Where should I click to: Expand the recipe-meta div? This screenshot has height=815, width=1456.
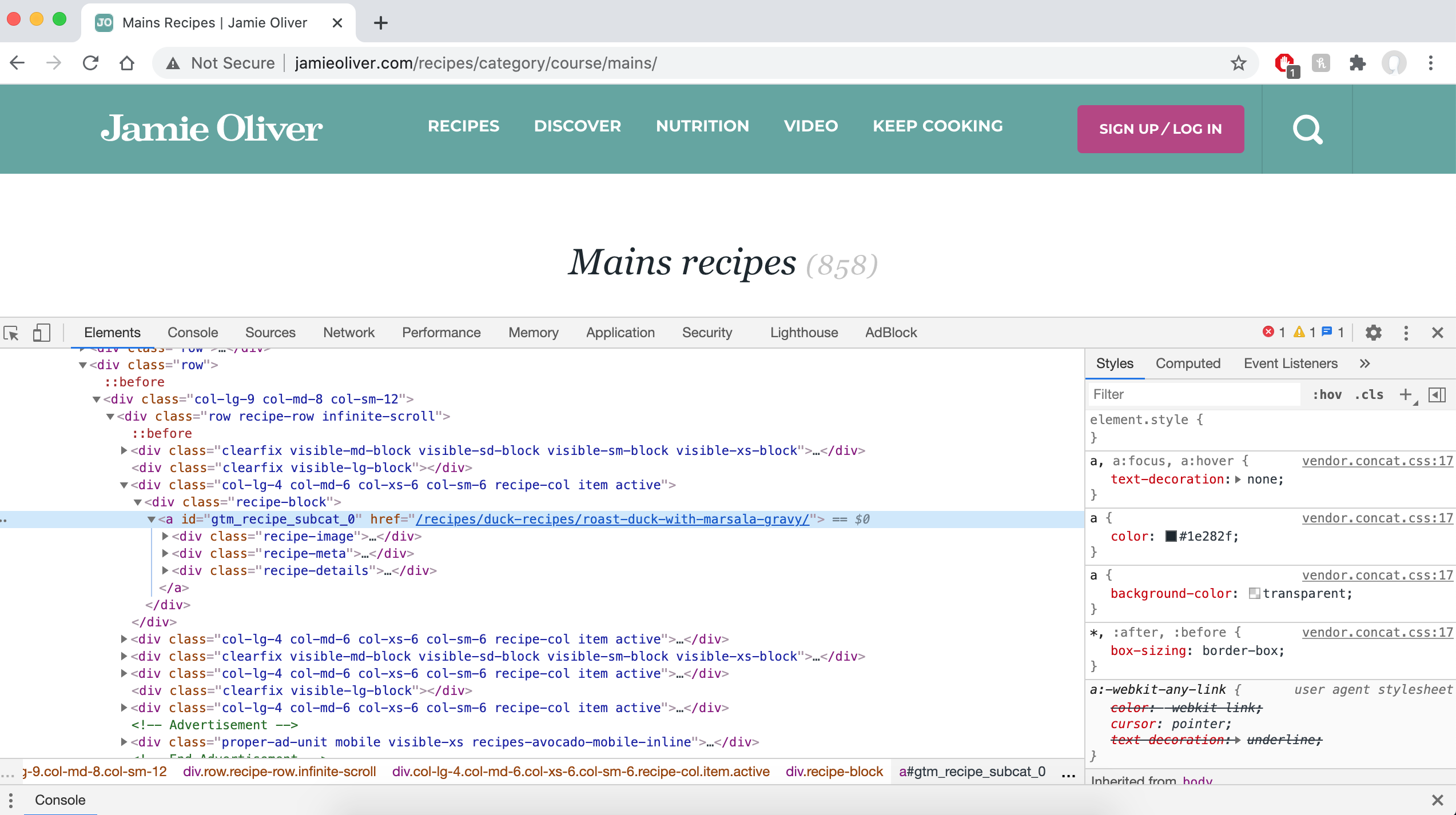(165, 553)
